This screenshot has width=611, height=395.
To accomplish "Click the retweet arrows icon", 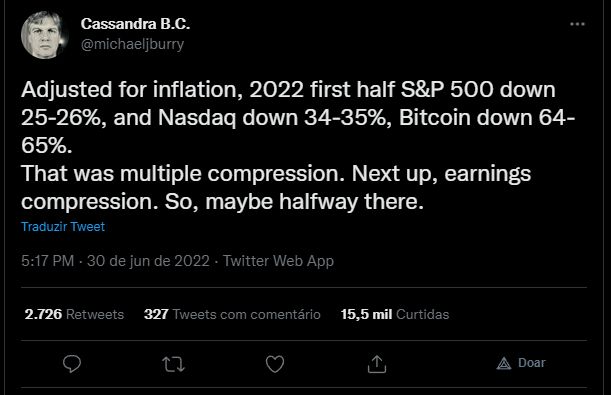I will pyautogui.click(x=173, y=364).
